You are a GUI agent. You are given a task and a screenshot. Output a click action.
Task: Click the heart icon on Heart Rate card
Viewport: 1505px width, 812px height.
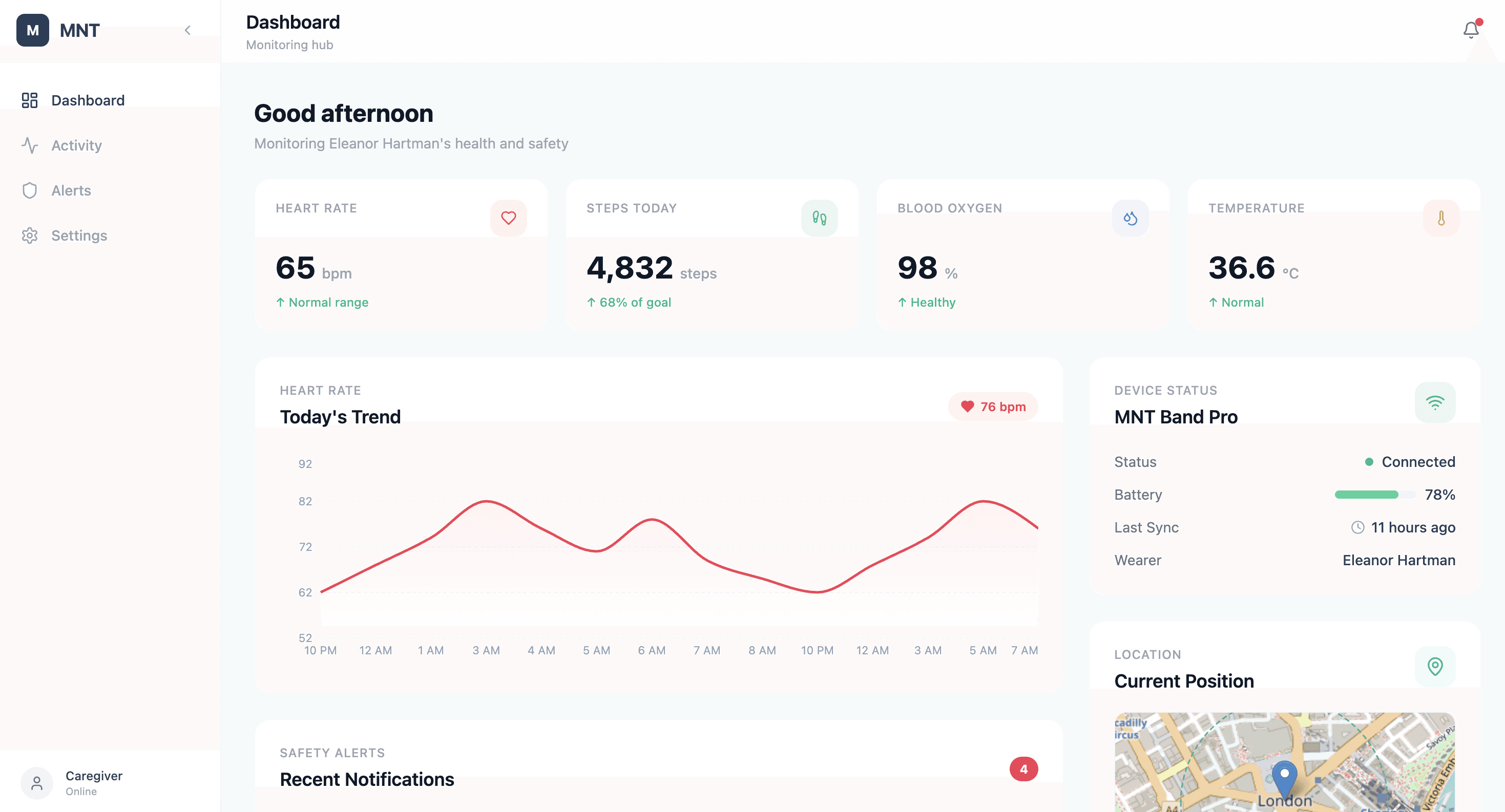coord(508,218)
